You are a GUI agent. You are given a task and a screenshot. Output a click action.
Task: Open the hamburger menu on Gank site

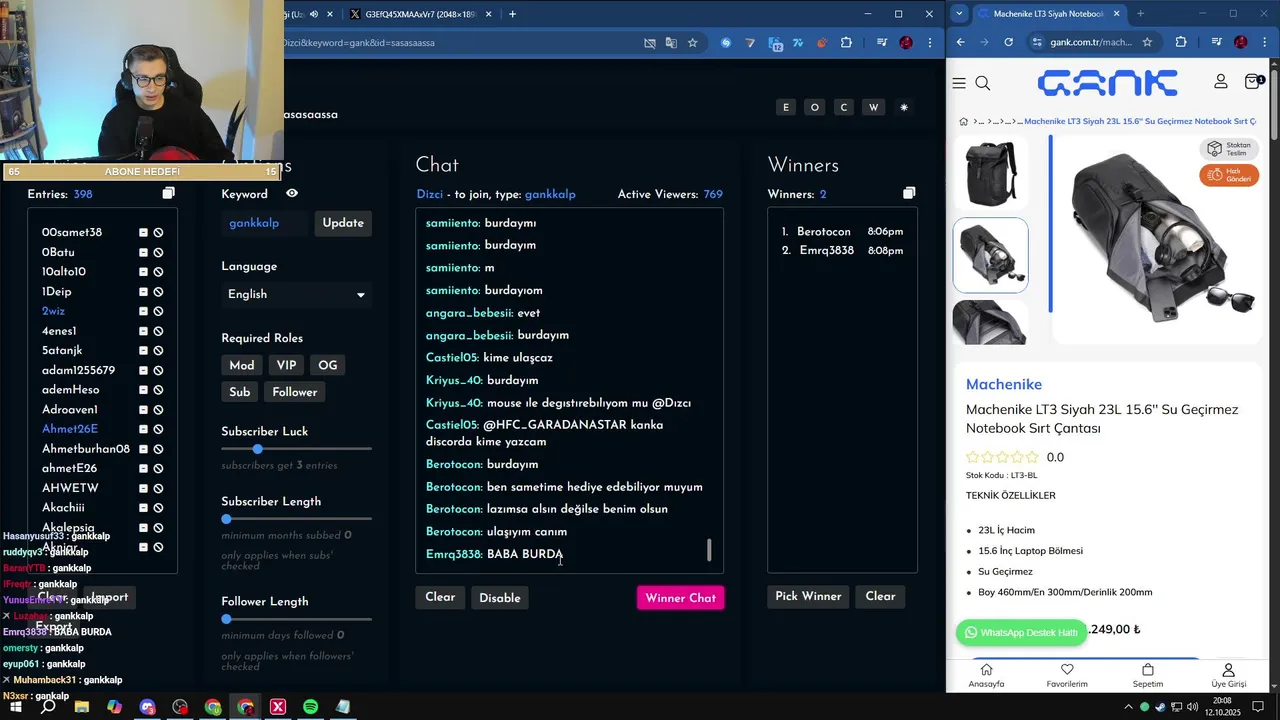click(x=959, y=83)
